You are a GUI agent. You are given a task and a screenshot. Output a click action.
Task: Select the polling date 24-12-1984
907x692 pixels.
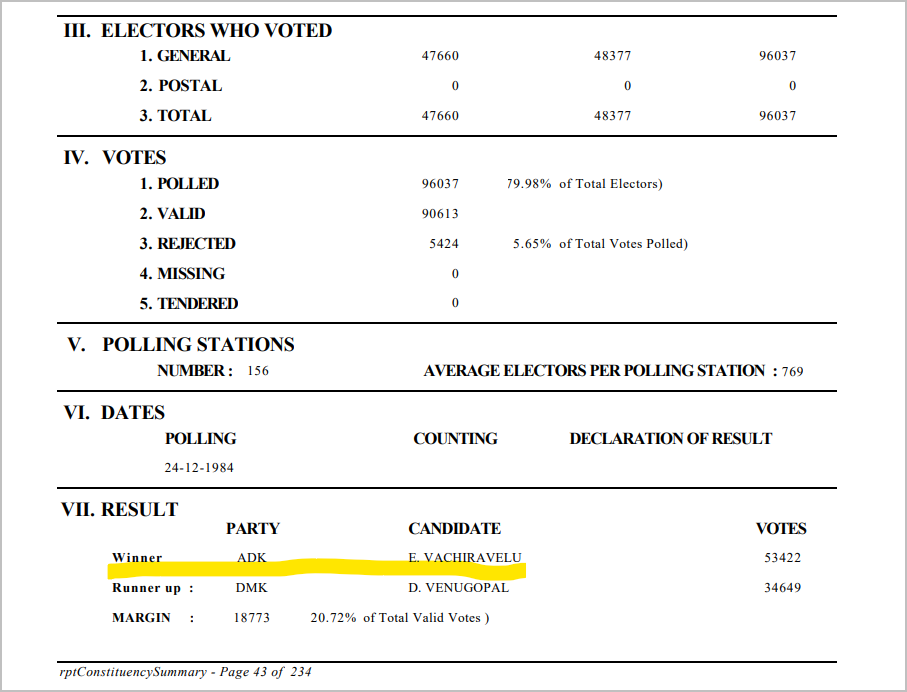(x=199, y=468)
